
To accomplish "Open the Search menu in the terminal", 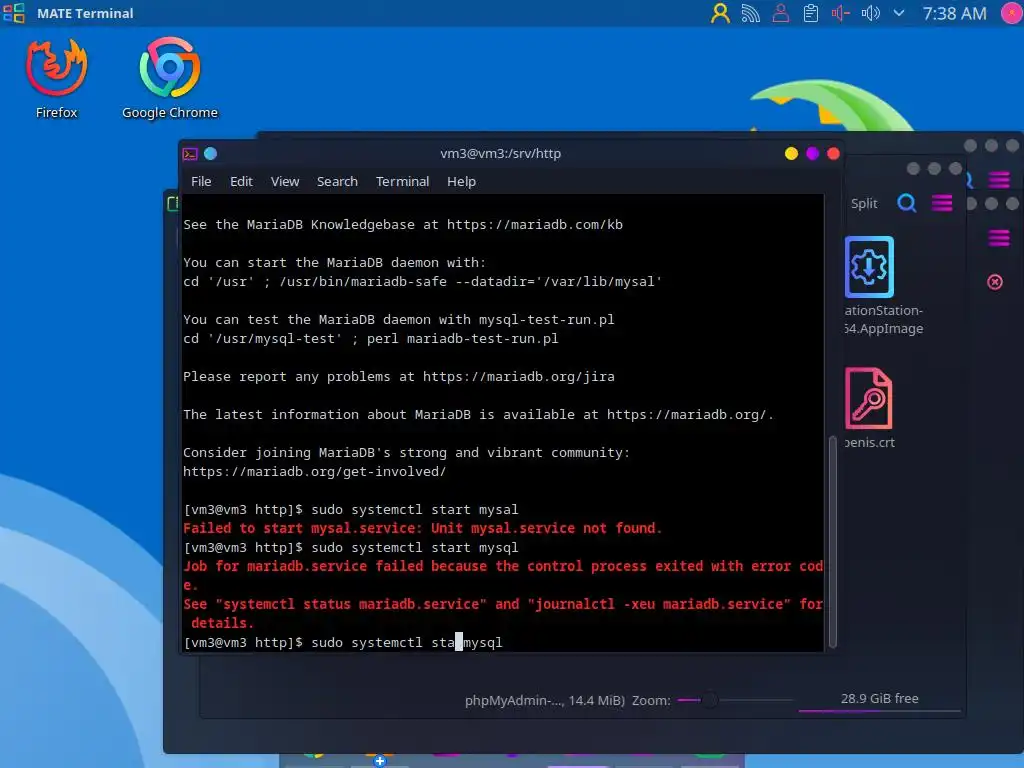I will point(337,182).
